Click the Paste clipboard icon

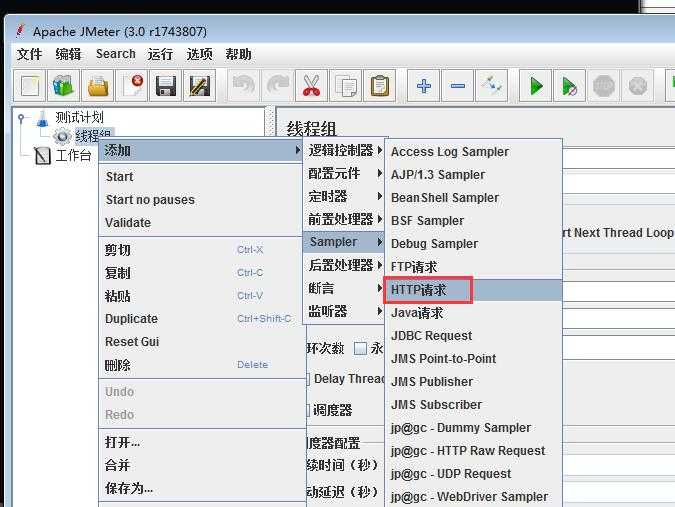[x=380, y=85]
